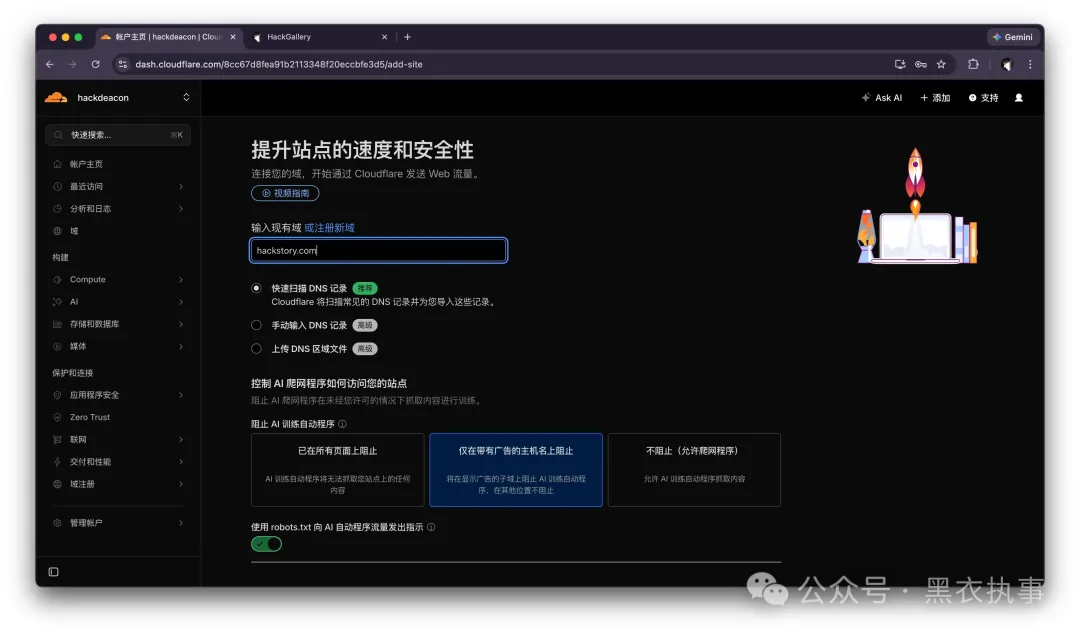Toggle robots.txt AI instruction switch
The height and width of the screenshot is (634, 1080).
tap(267, 544)
